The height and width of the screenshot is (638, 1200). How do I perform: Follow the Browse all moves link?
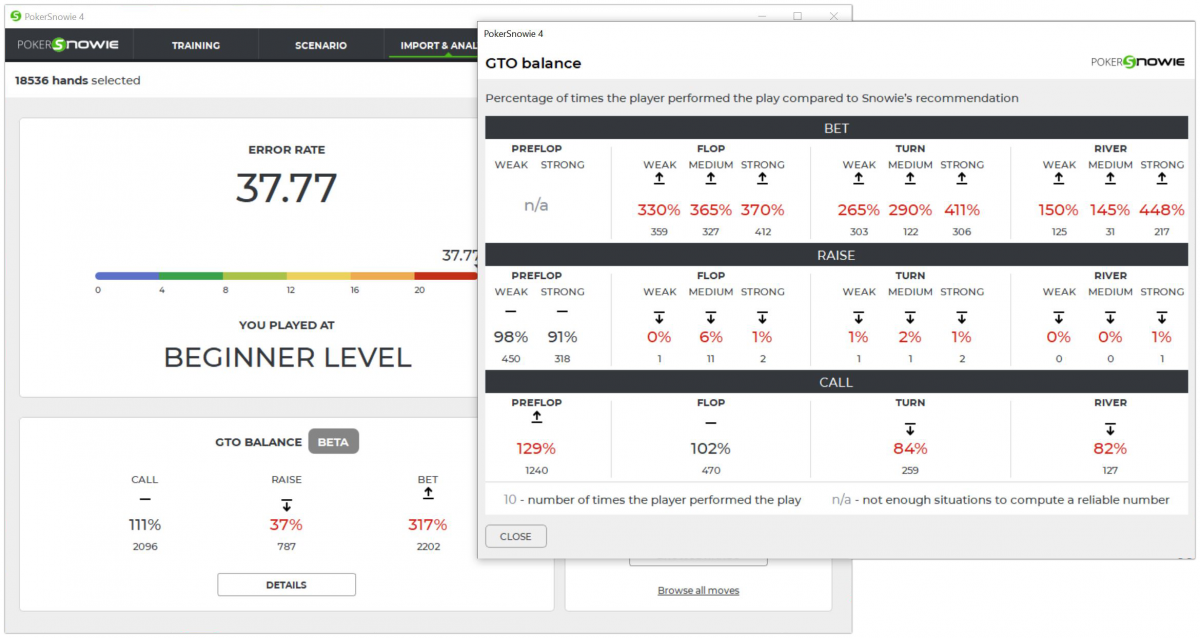click(698, 591)
